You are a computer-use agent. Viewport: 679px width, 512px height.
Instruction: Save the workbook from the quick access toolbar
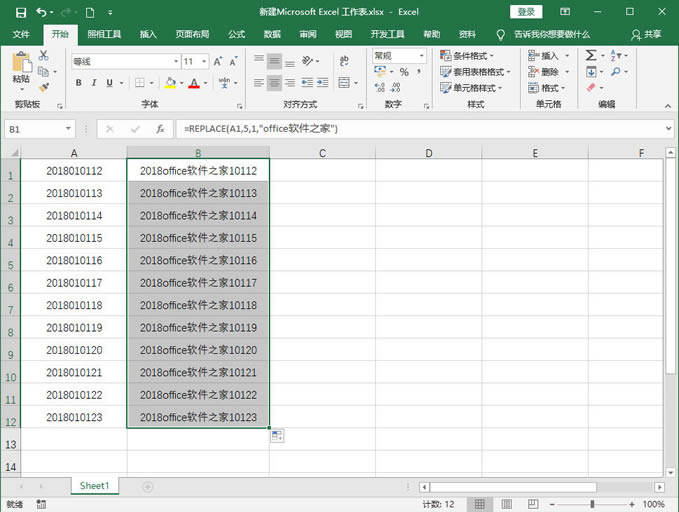[x=17, y=12]
